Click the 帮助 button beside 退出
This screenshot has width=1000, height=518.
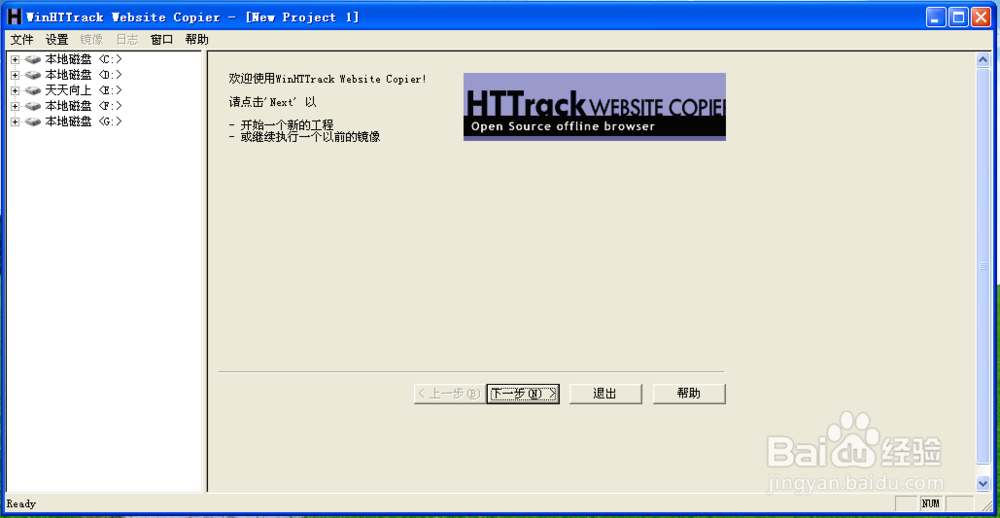click(x=689, y=394)
